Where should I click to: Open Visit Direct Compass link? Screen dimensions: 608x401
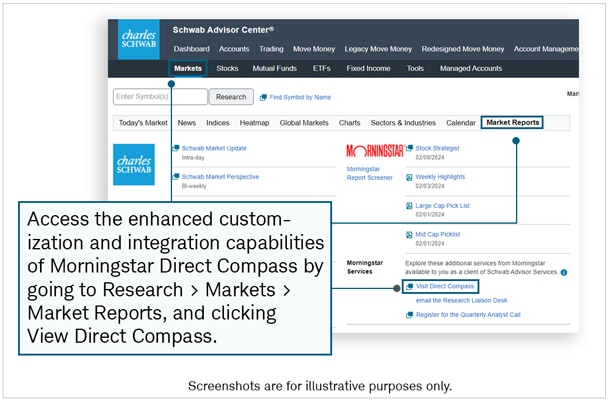click(x=445, y=286)
